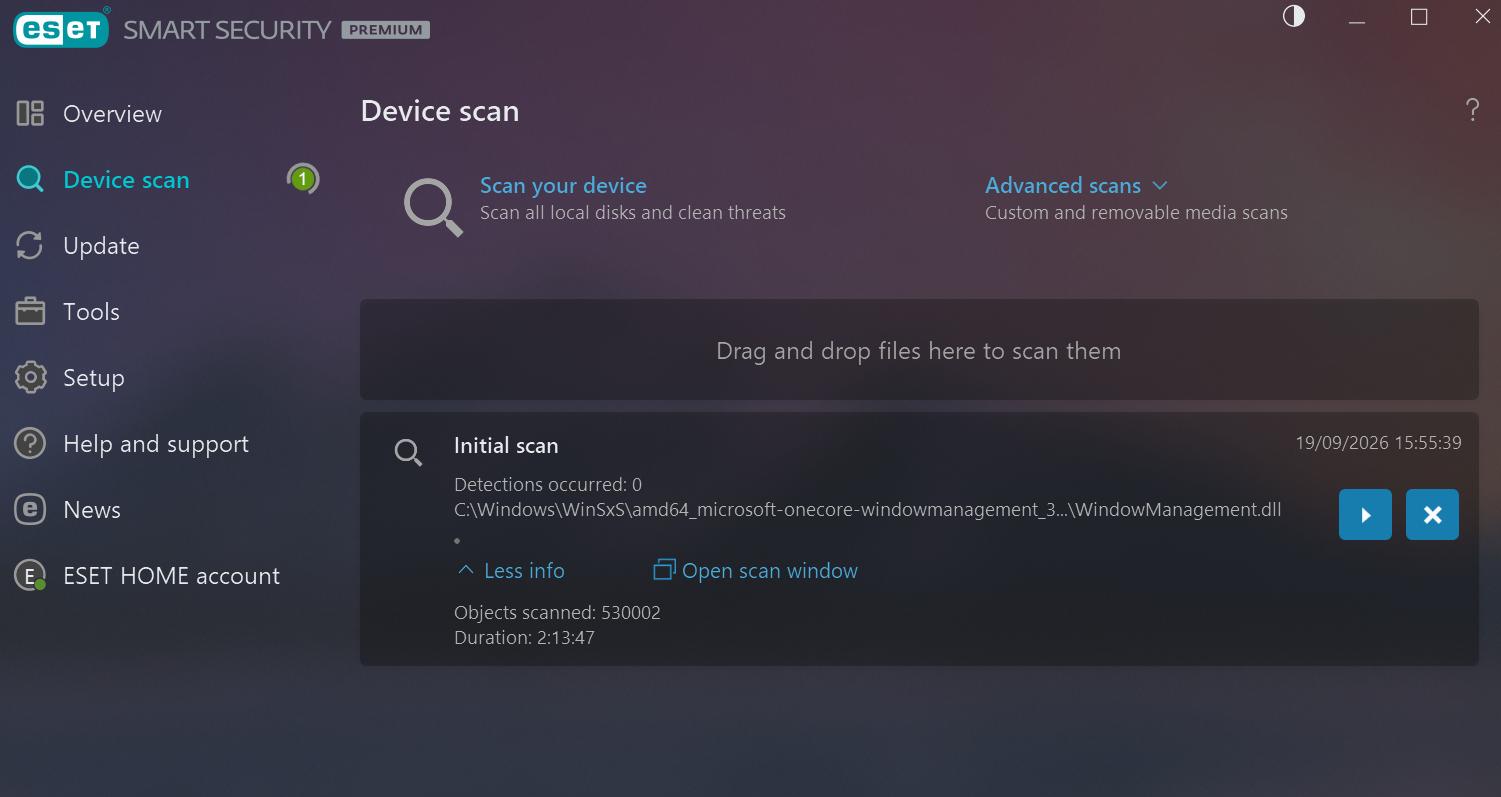Screen dimensions: 1501x797
Task: Toggle the dark/light color mode icon
Action: (1294, 16)
